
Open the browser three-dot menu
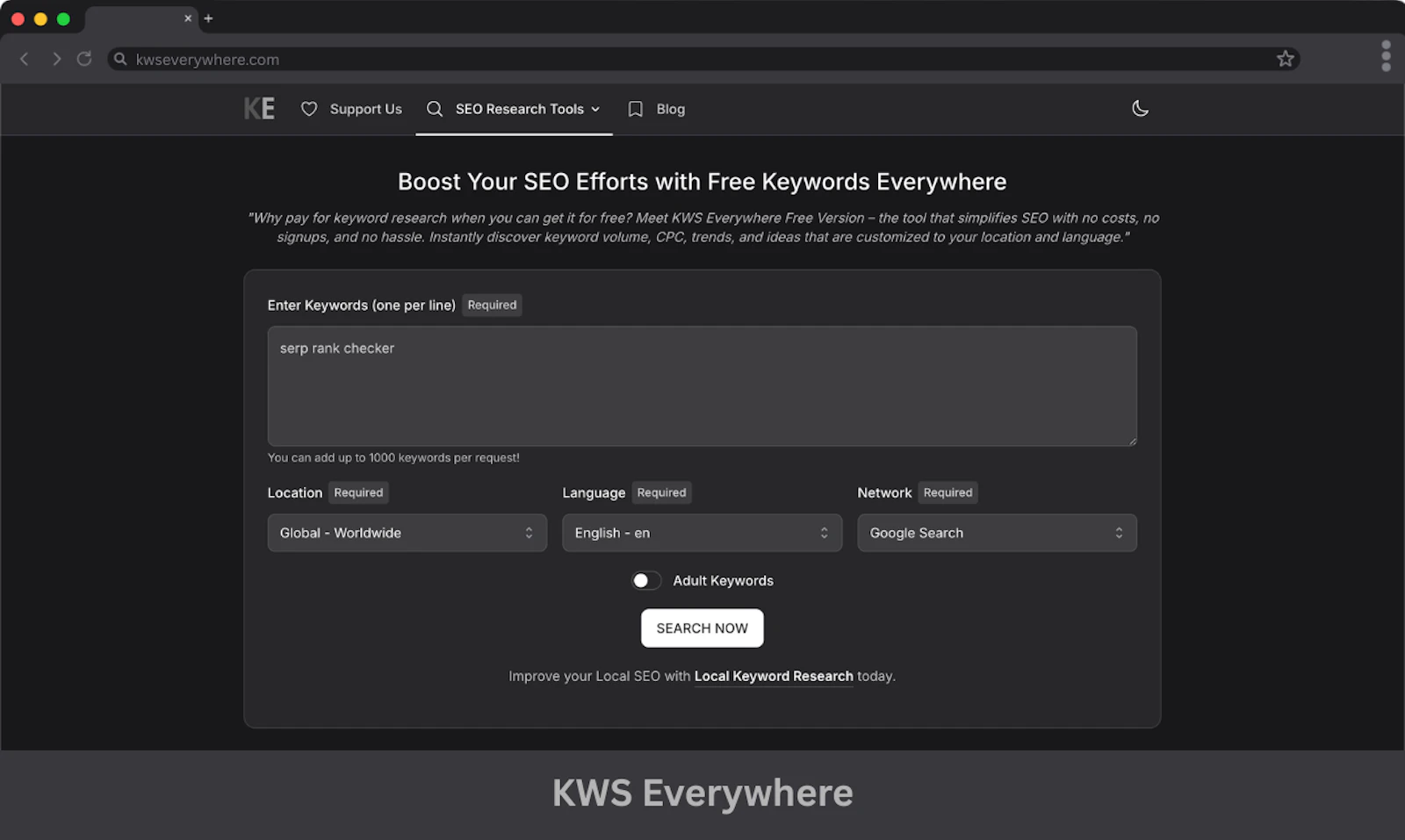click(1386, 55)
